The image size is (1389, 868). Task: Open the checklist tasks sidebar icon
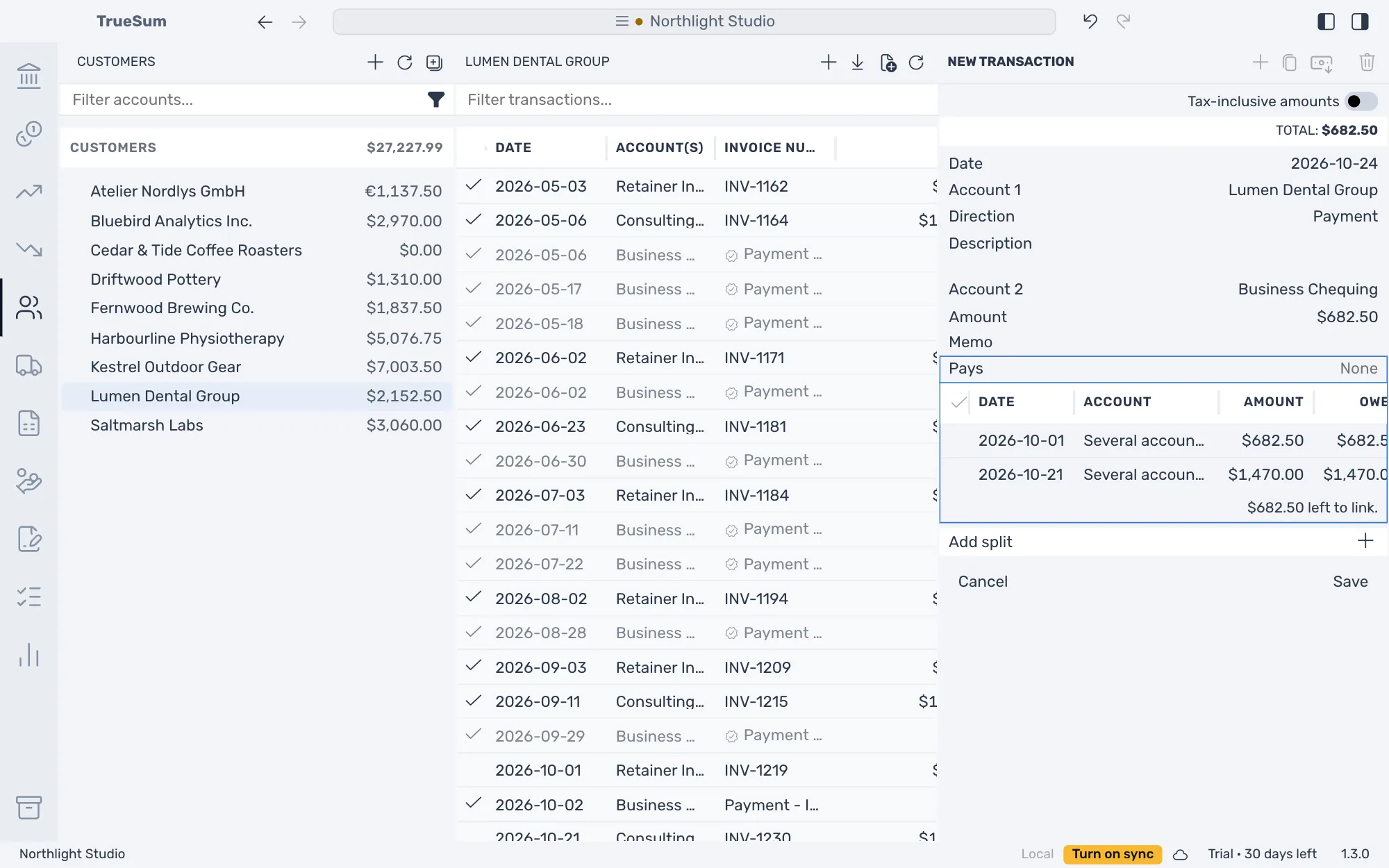click(x=28, y=596)
